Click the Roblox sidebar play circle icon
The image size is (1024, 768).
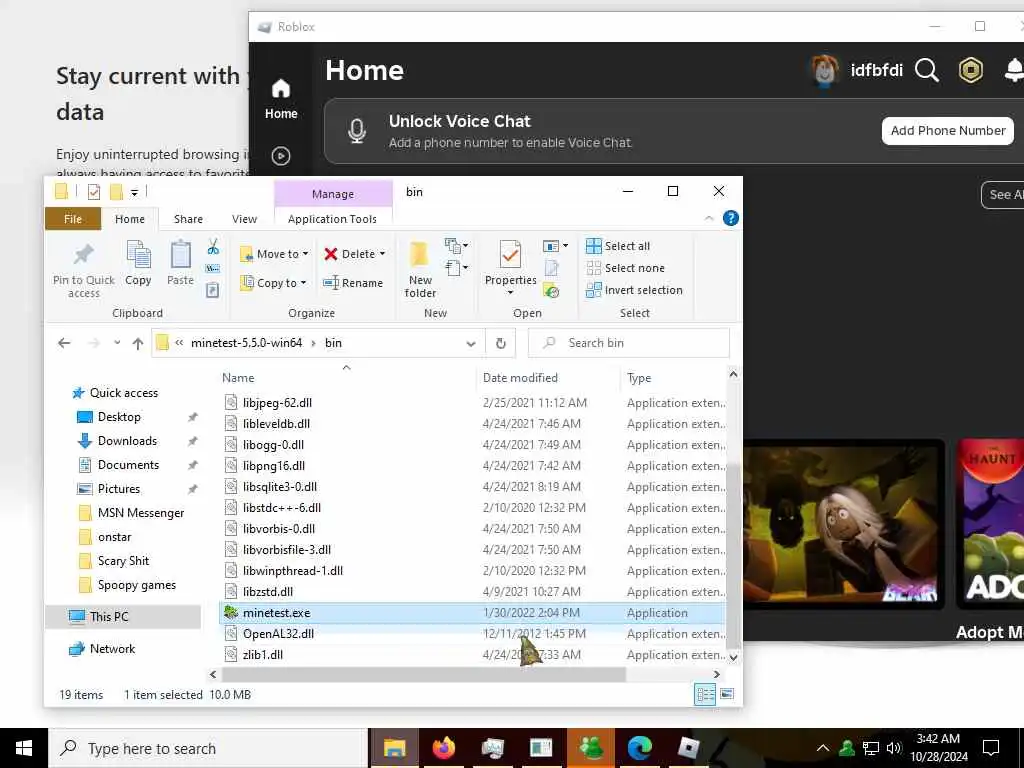point(281,155)
